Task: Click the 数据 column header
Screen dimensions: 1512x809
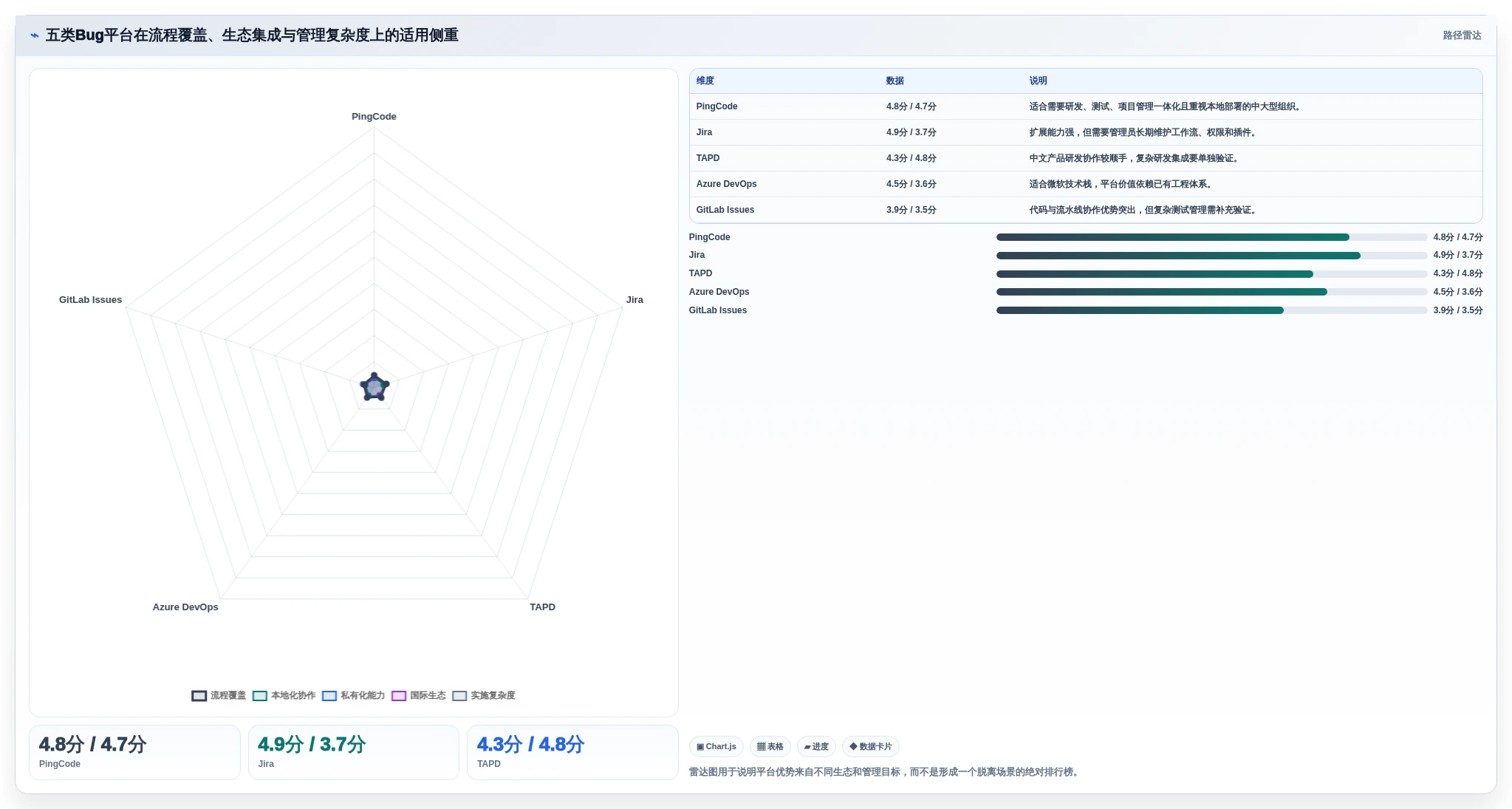Action: click(895, 81)
